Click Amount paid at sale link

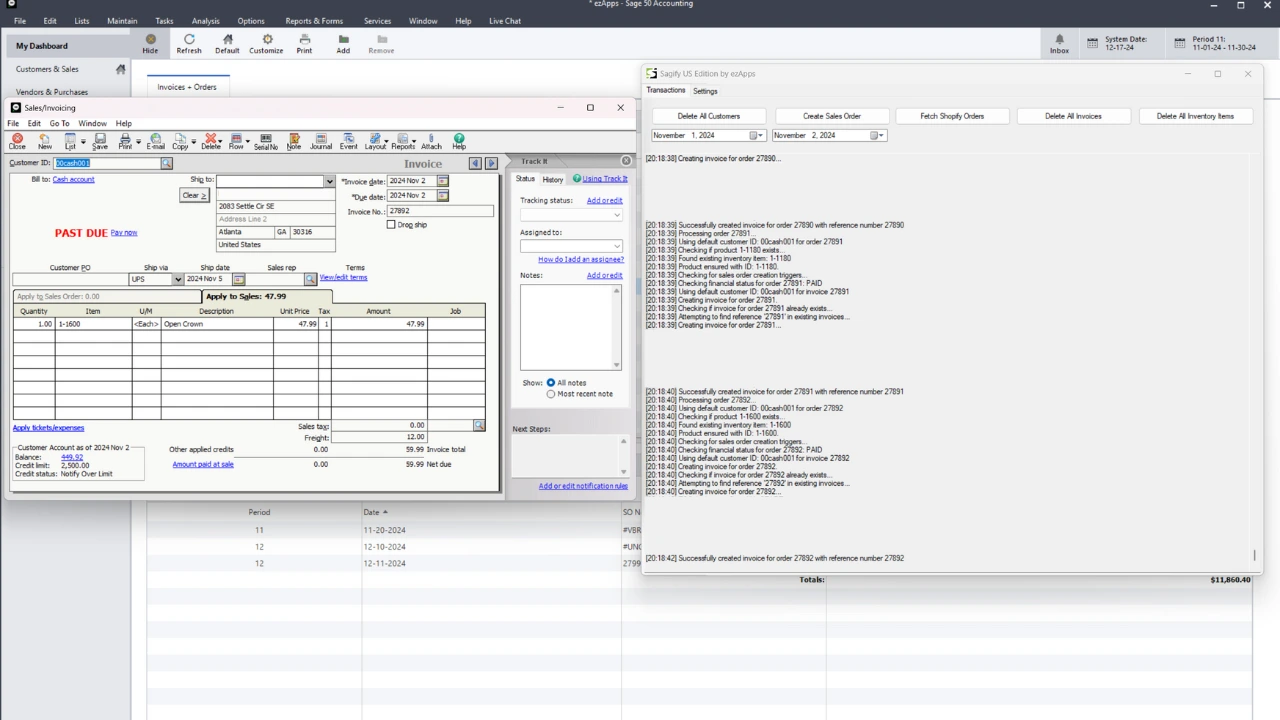coord(203,464)
